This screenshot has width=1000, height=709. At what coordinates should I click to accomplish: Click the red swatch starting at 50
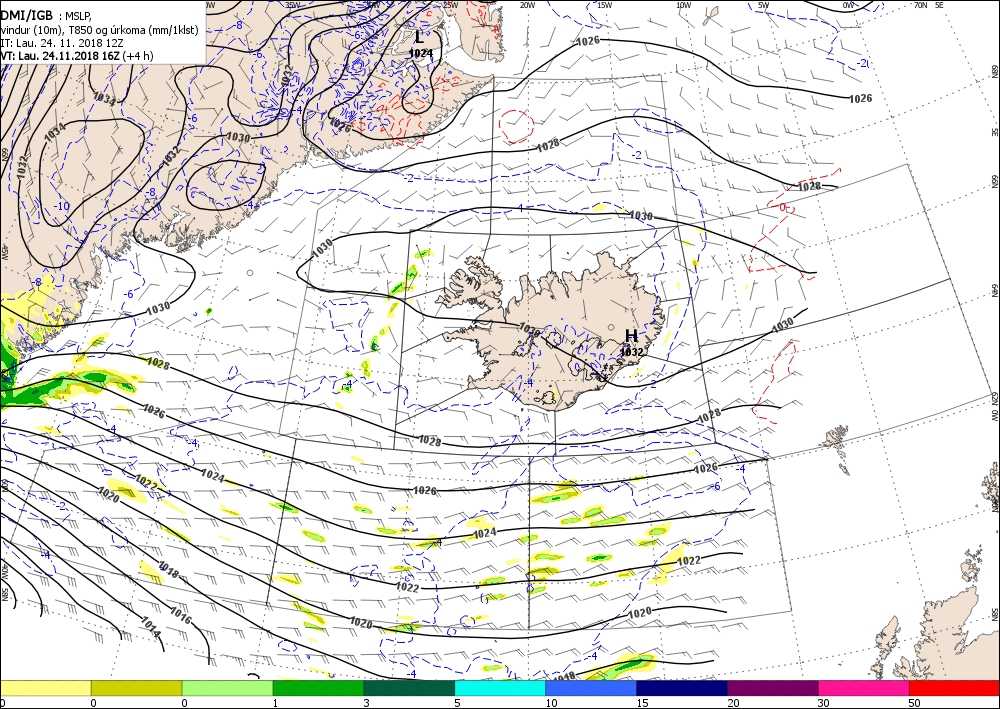(x=954, y=688)
